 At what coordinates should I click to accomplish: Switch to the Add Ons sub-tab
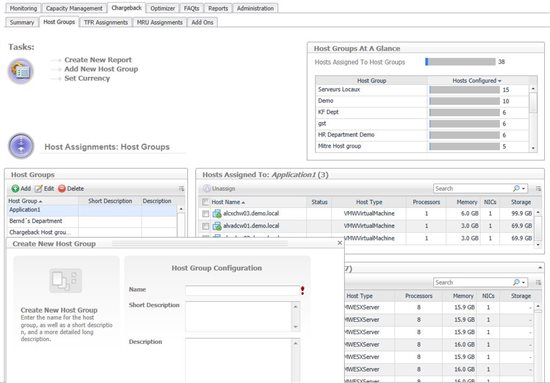pos(202,22)
